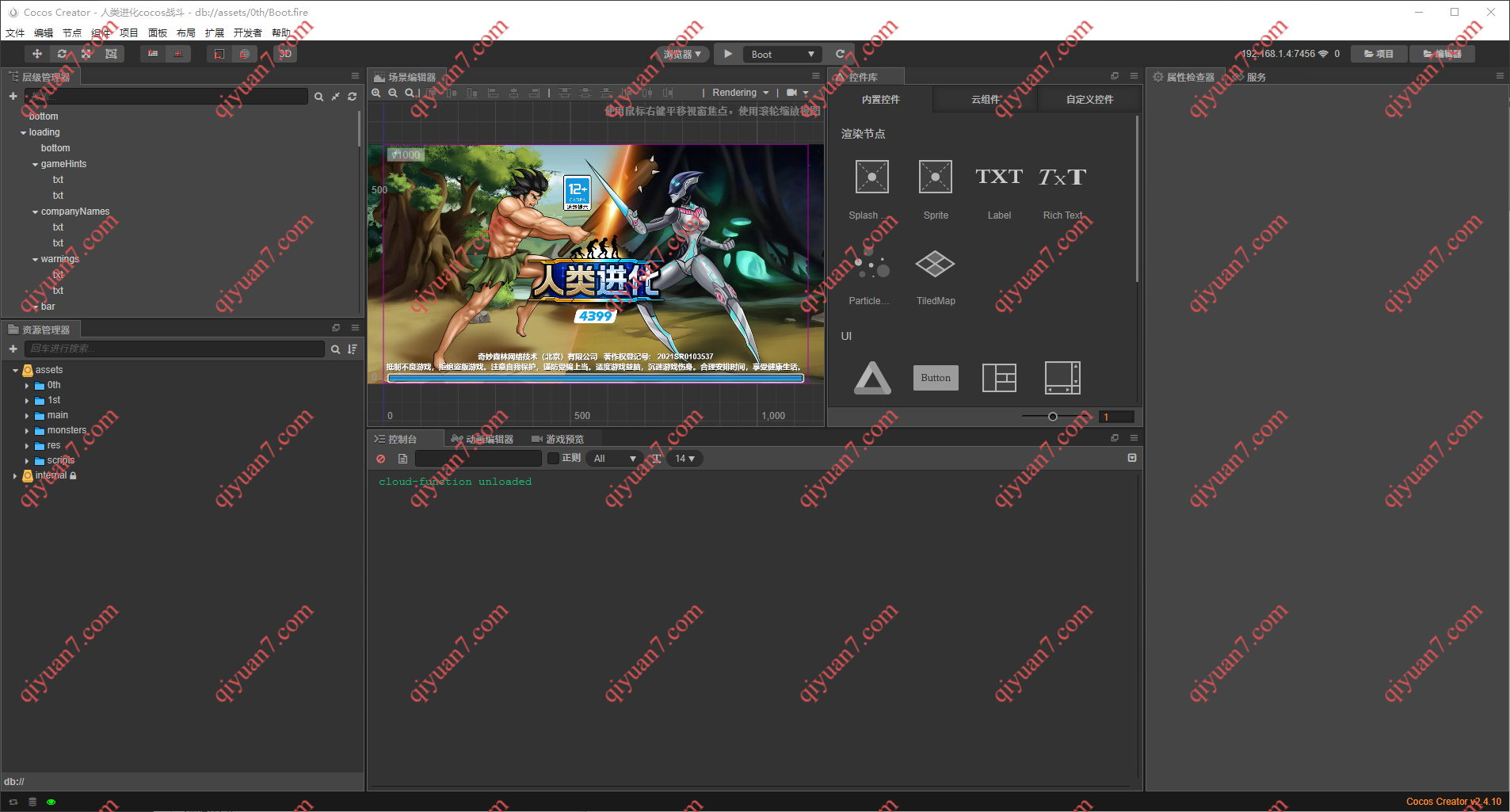Open the 编辑器 folder button
Viewport: 1510px width, 812px height.
[x=1442, y=54]
